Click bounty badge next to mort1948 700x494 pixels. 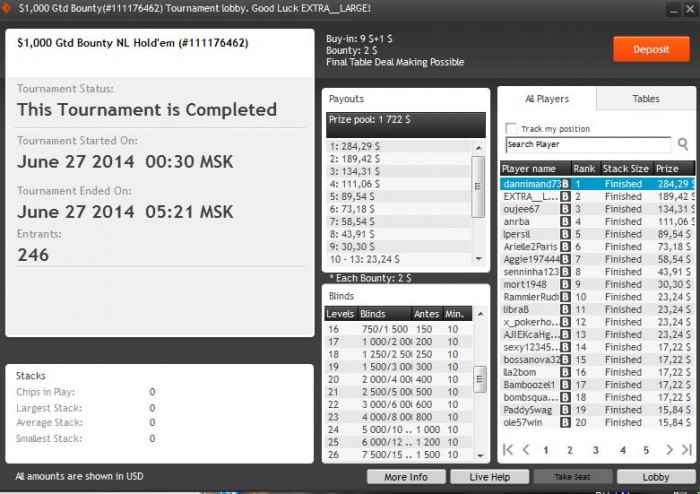[565, 284]
